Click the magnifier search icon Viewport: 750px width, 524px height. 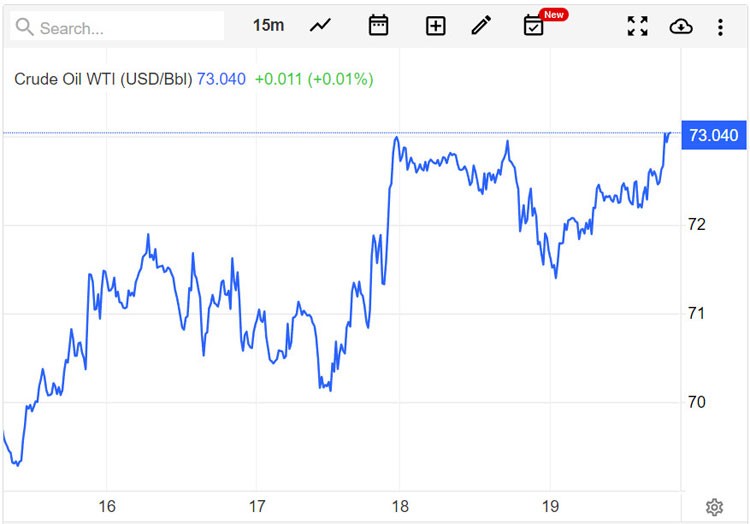(x=24, y=27)
